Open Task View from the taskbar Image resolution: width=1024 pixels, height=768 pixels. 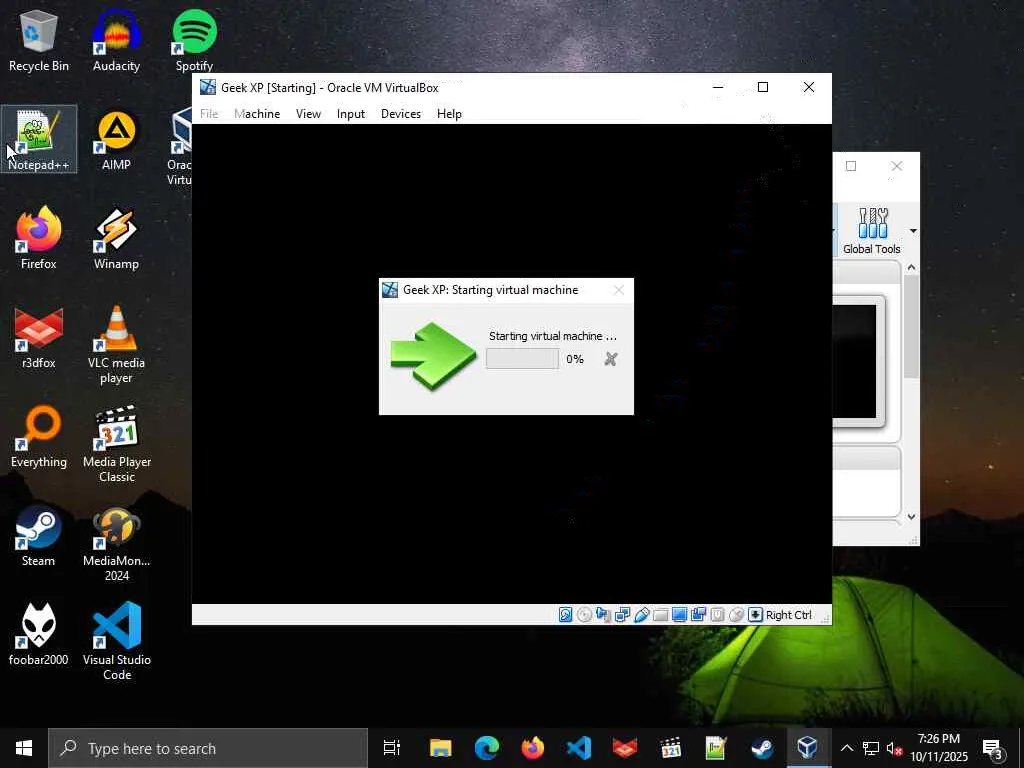pyautogui.click(x=391, y=748)
